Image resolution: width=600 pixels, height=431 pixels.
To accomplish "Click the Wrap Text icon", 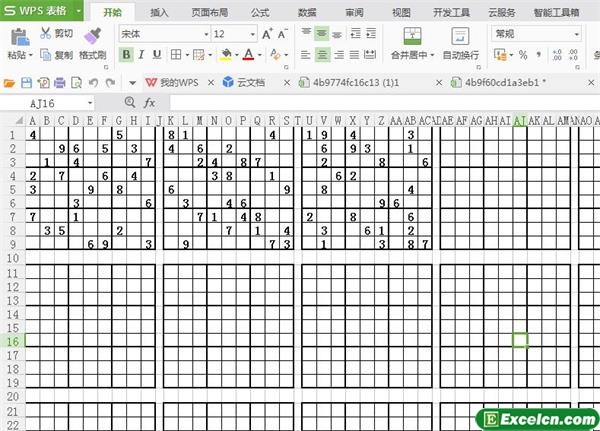I will (460, 37).
